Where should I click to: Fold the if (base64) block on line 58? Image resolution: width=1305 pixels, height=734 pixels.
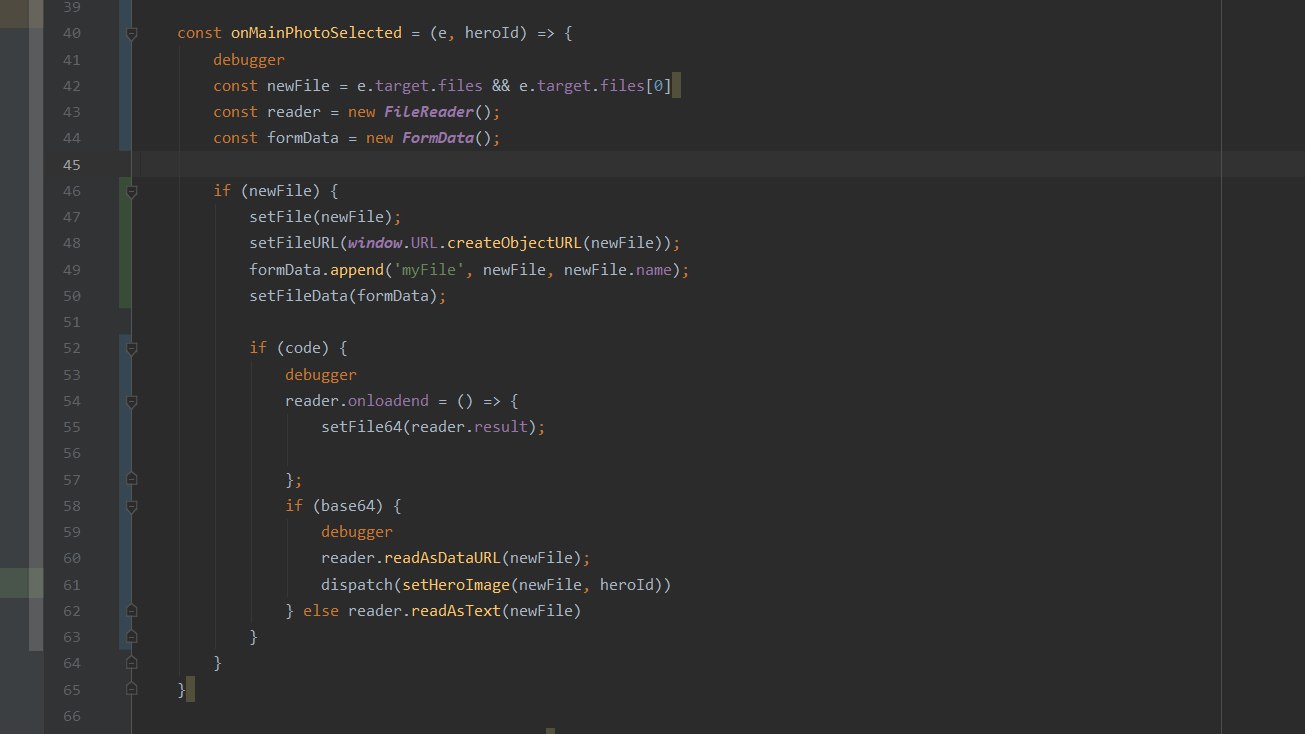point(131,506)
